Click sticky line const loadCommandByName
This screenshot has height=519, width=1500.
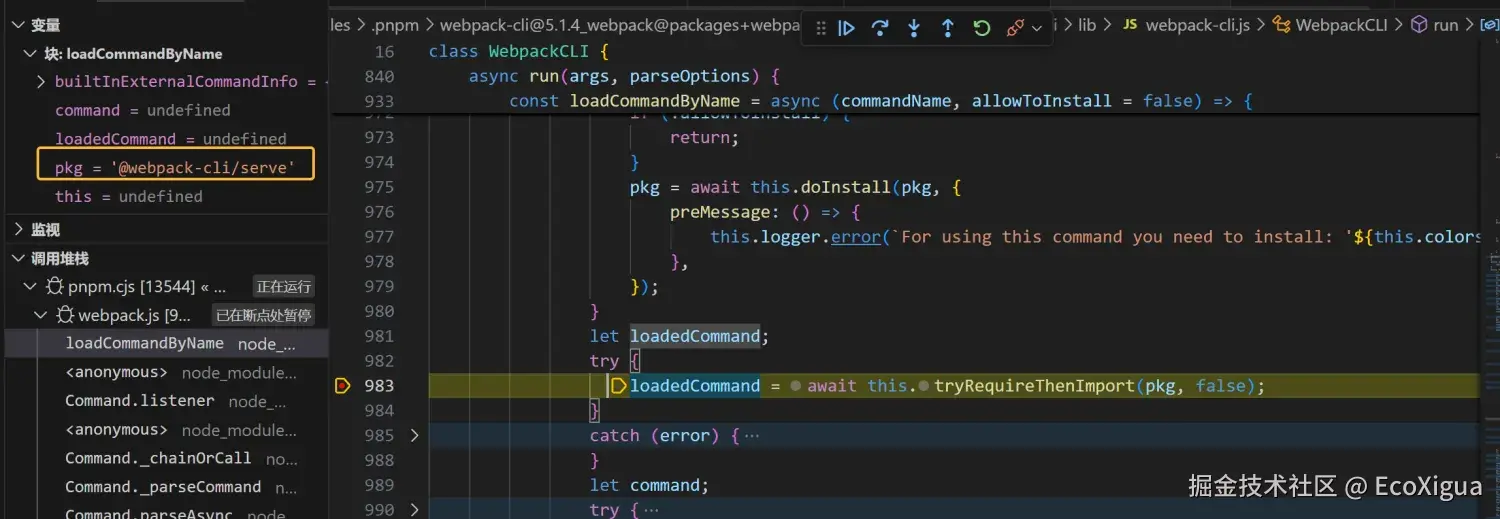880,101
